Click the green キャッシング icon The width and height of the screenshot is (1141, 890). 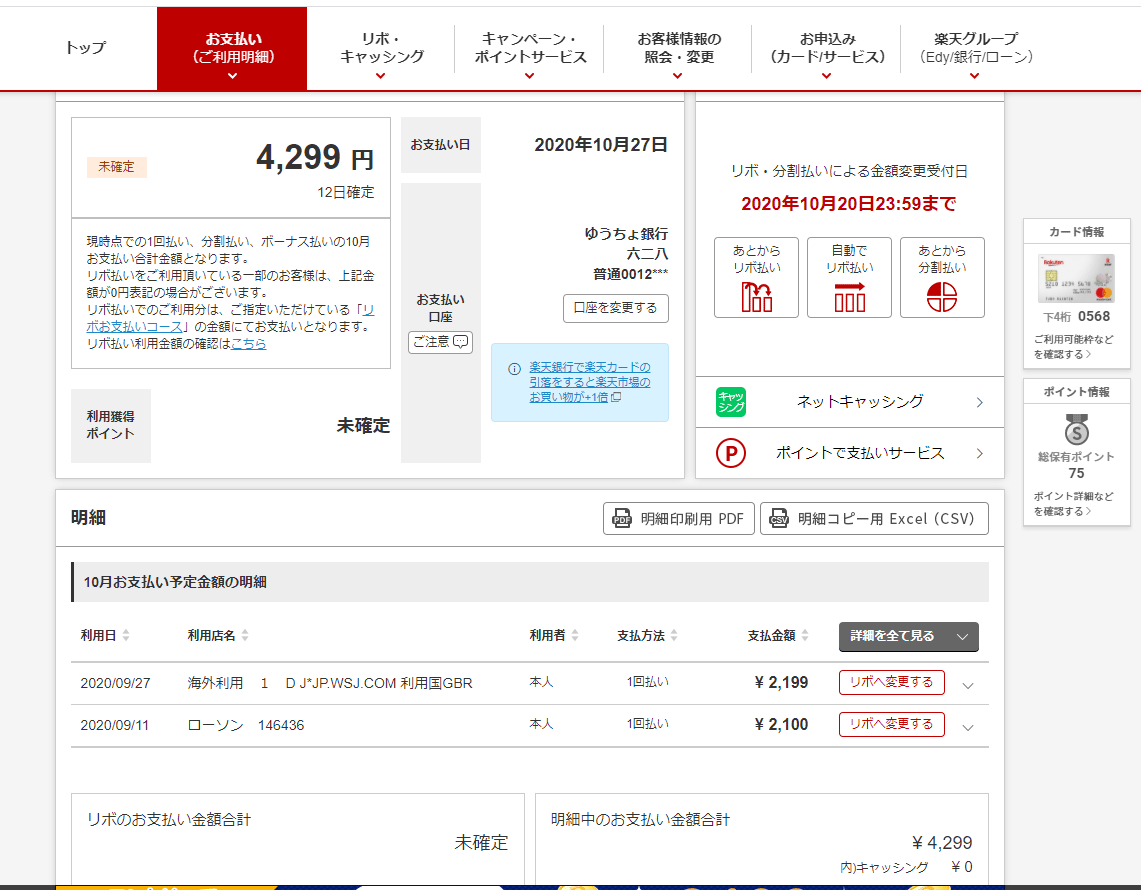(731, 402)
